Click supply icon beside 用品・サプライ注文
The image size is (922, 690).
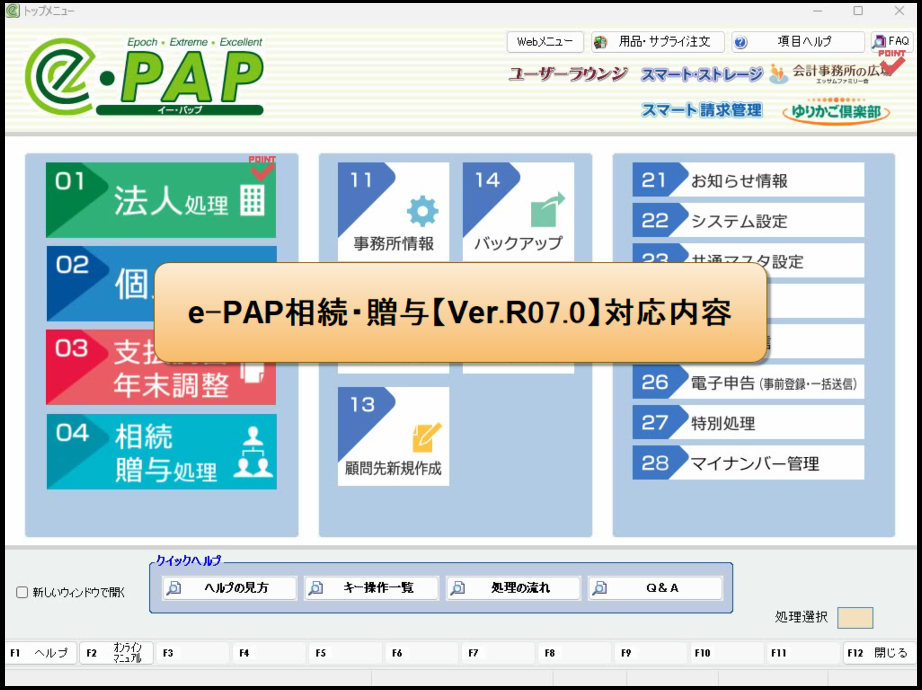click(600, 42)
